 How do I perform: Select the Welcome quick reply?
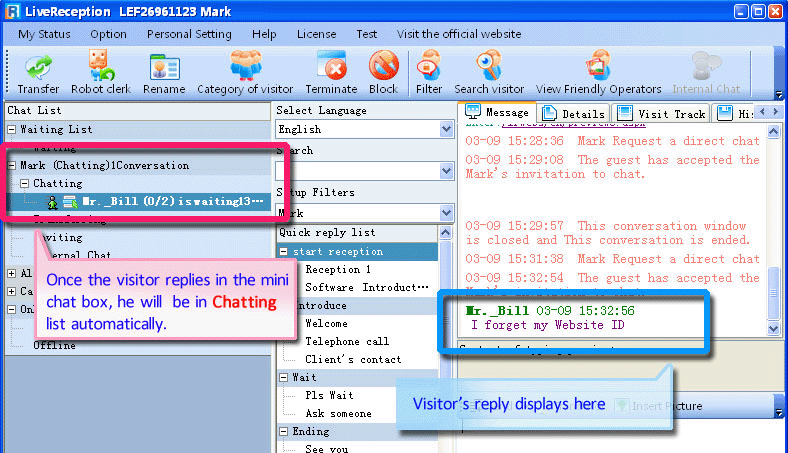click(x=326, y=323)
